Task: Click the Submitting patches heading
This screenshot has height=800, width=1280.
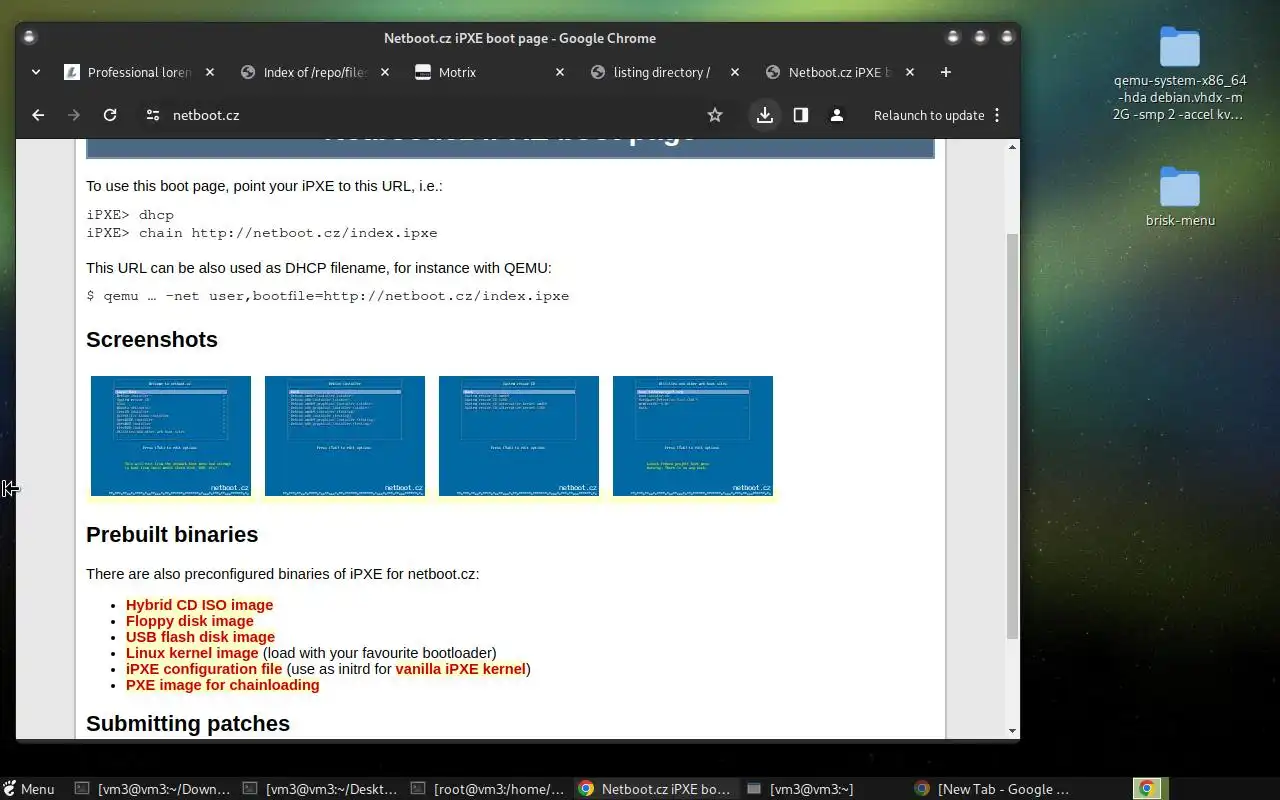Action: click(188, 724)
